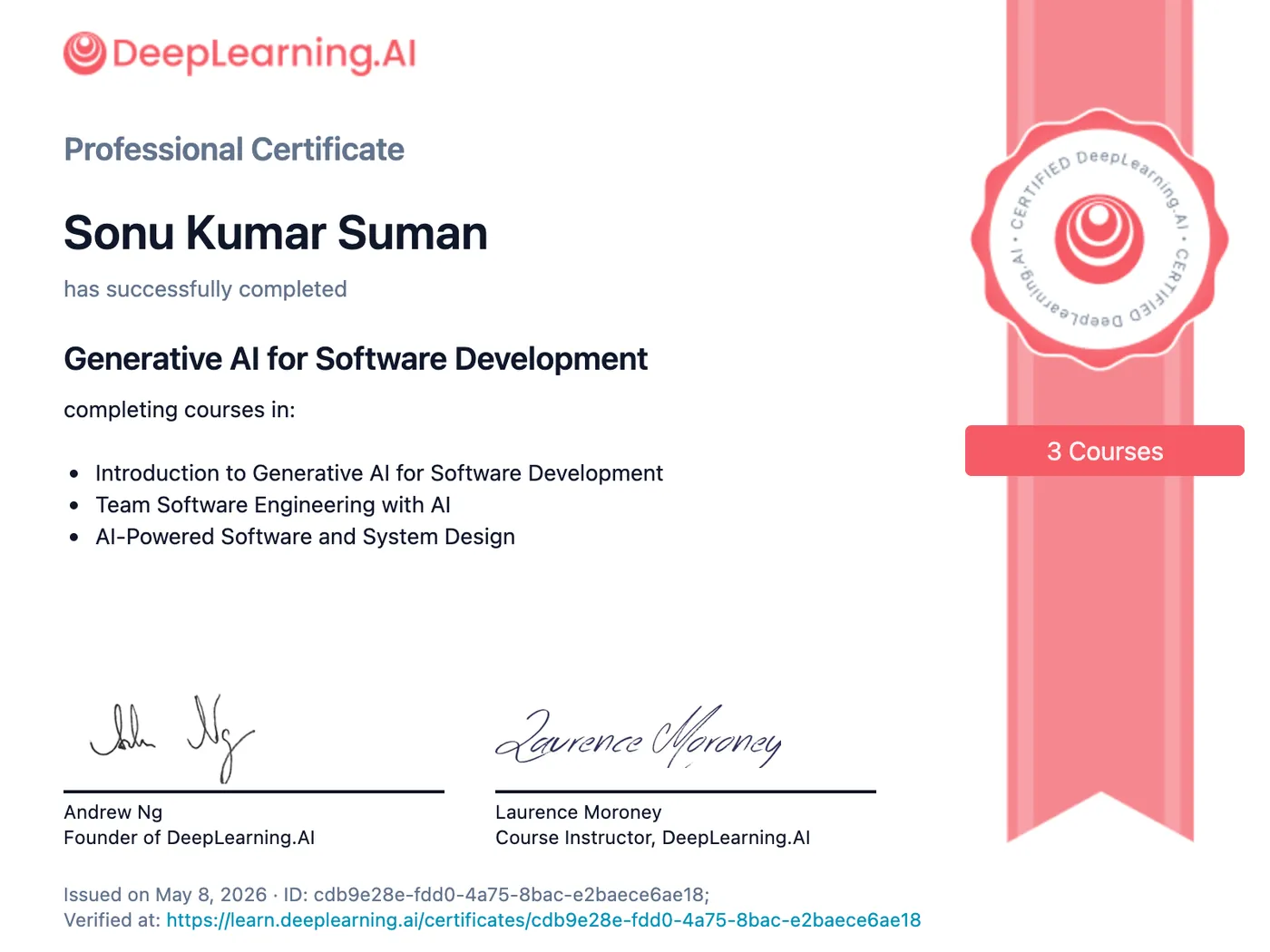Screen dimensions: 1270x952
Task: Click the 'Professional Certificate' heading
Action: (x=234, y=150)
